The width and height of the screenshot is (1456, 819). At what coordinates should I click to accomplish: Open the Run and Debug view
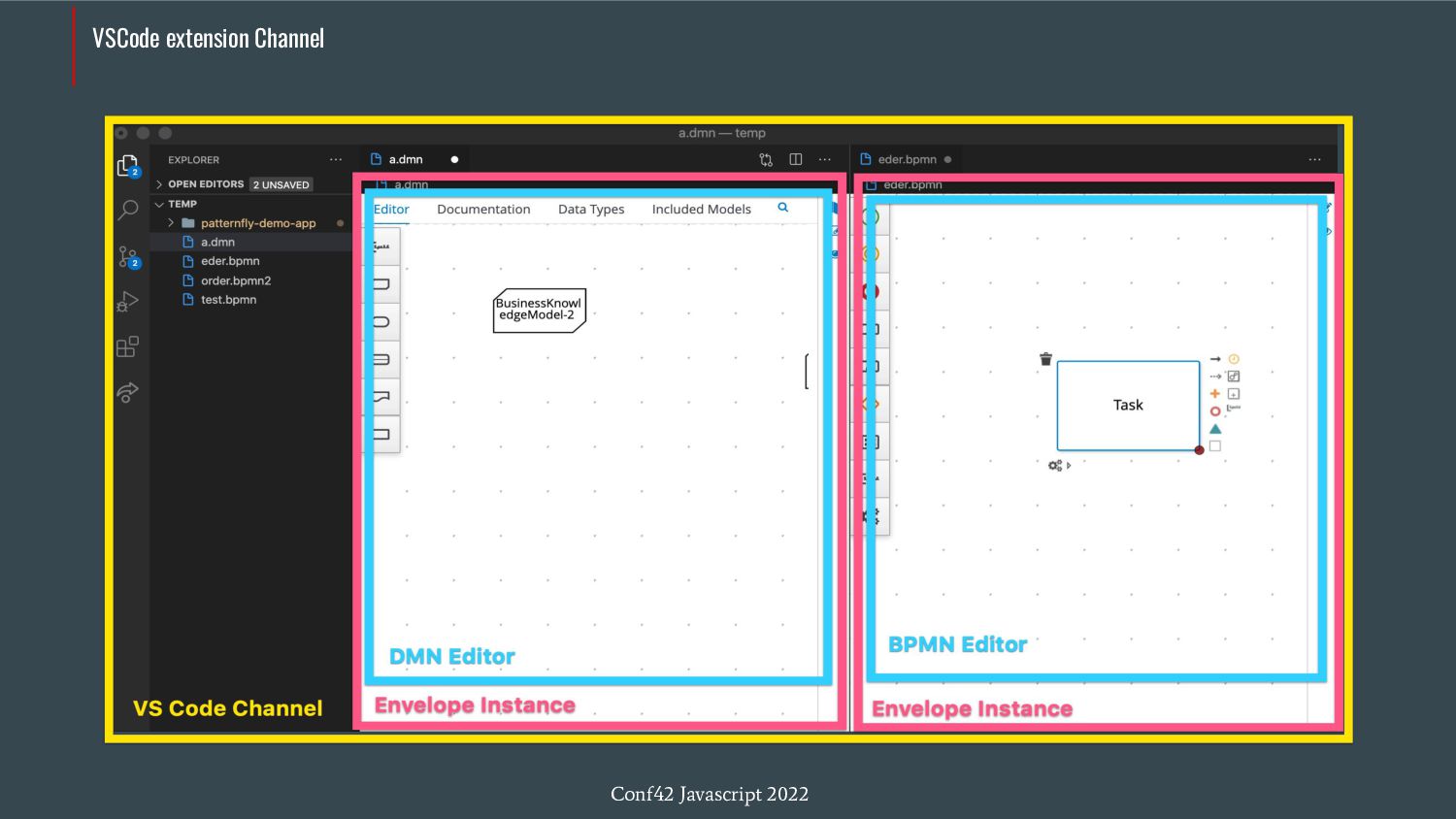[127, 302]
